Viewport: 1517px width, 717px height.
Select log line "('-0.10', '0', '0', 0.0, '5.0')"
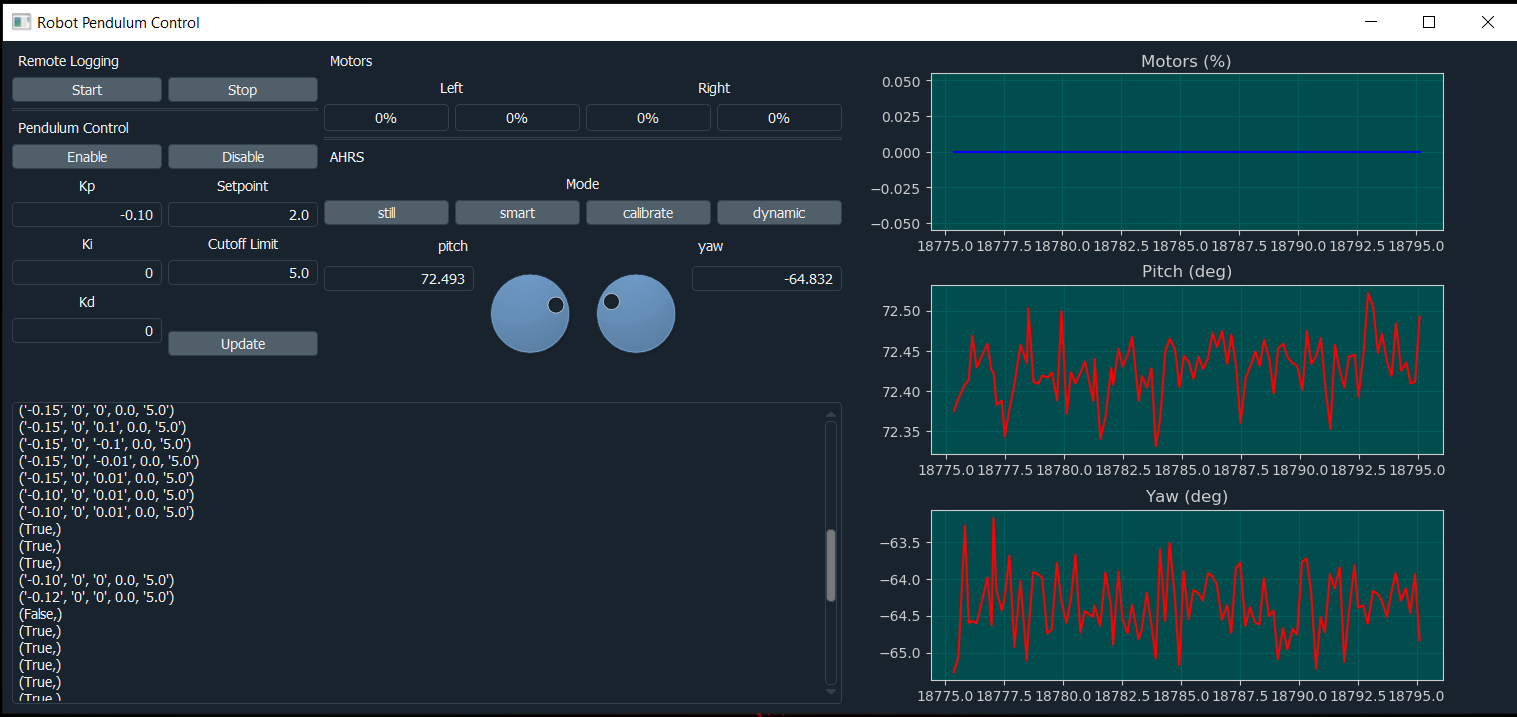tap(96, 580)
